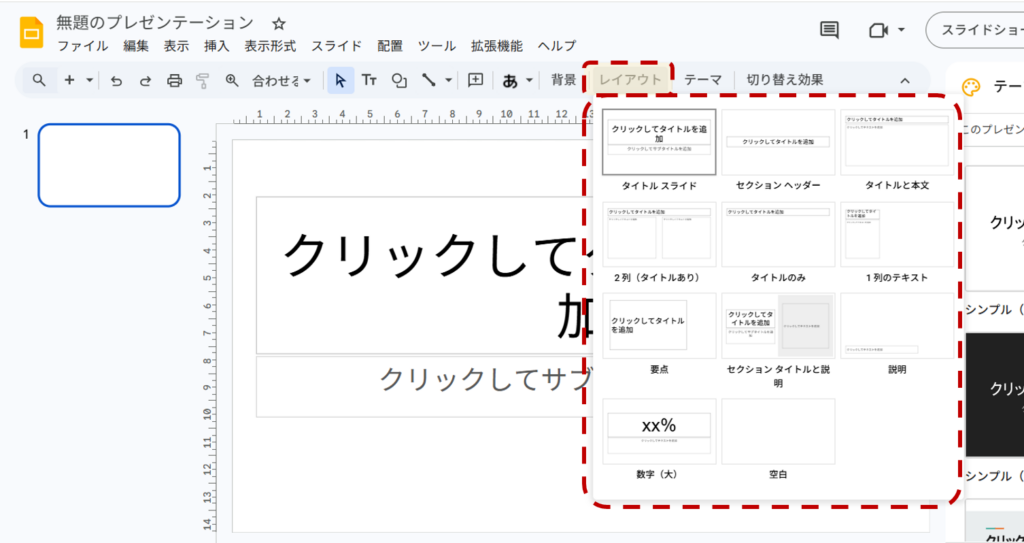Screen dimensions: 1024x543
Task: Open the input tools あ button
Action: pos(509,80)
